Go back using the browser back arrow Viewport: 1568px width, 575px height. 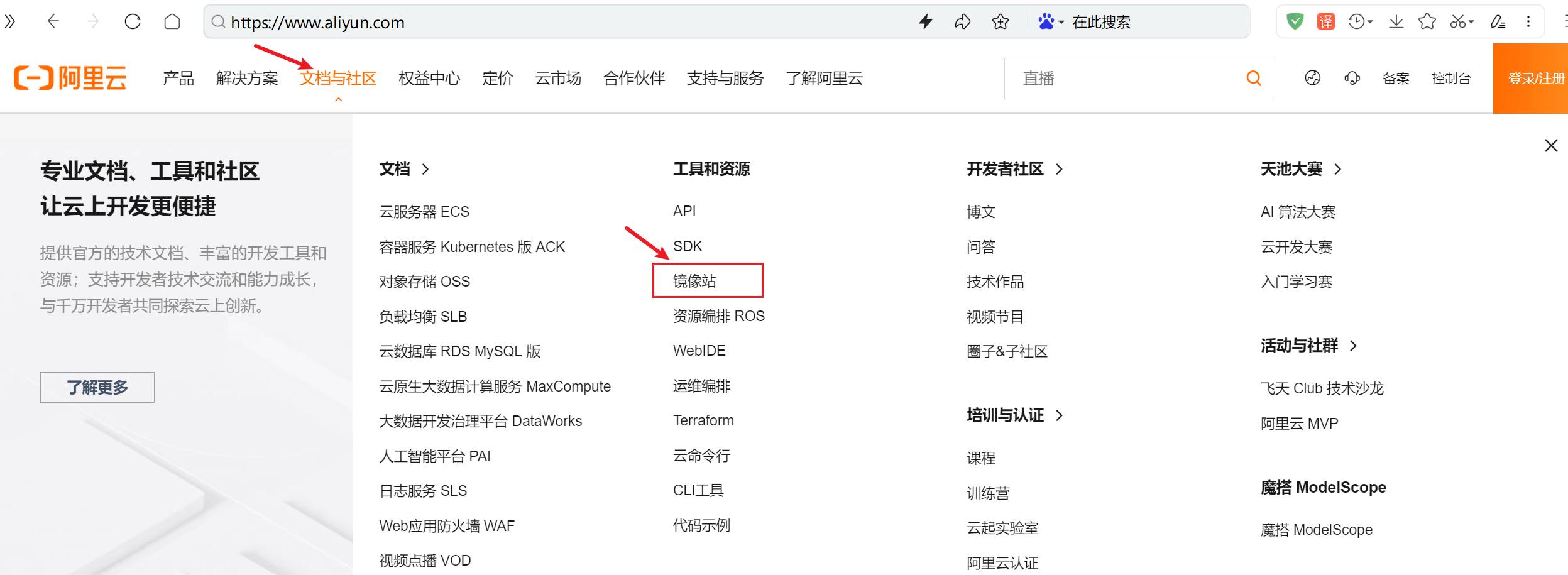tap(53, 22)
